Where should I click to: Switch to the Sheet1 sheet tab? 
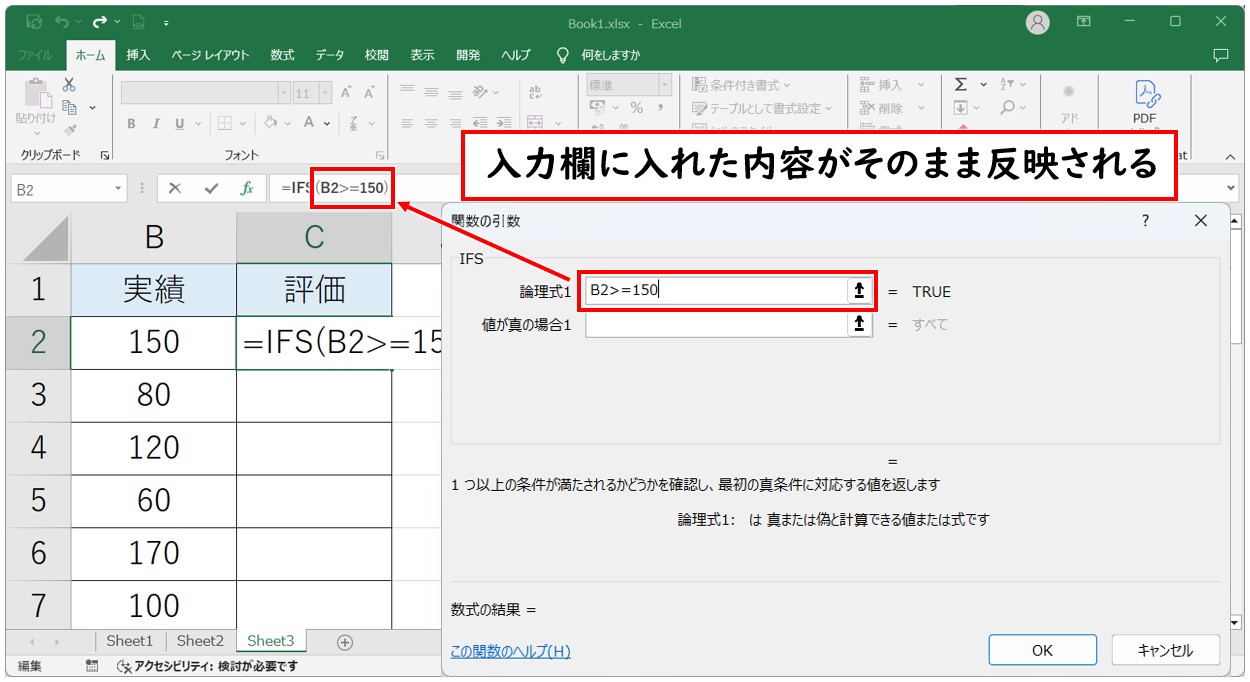(x=129, y=641)
